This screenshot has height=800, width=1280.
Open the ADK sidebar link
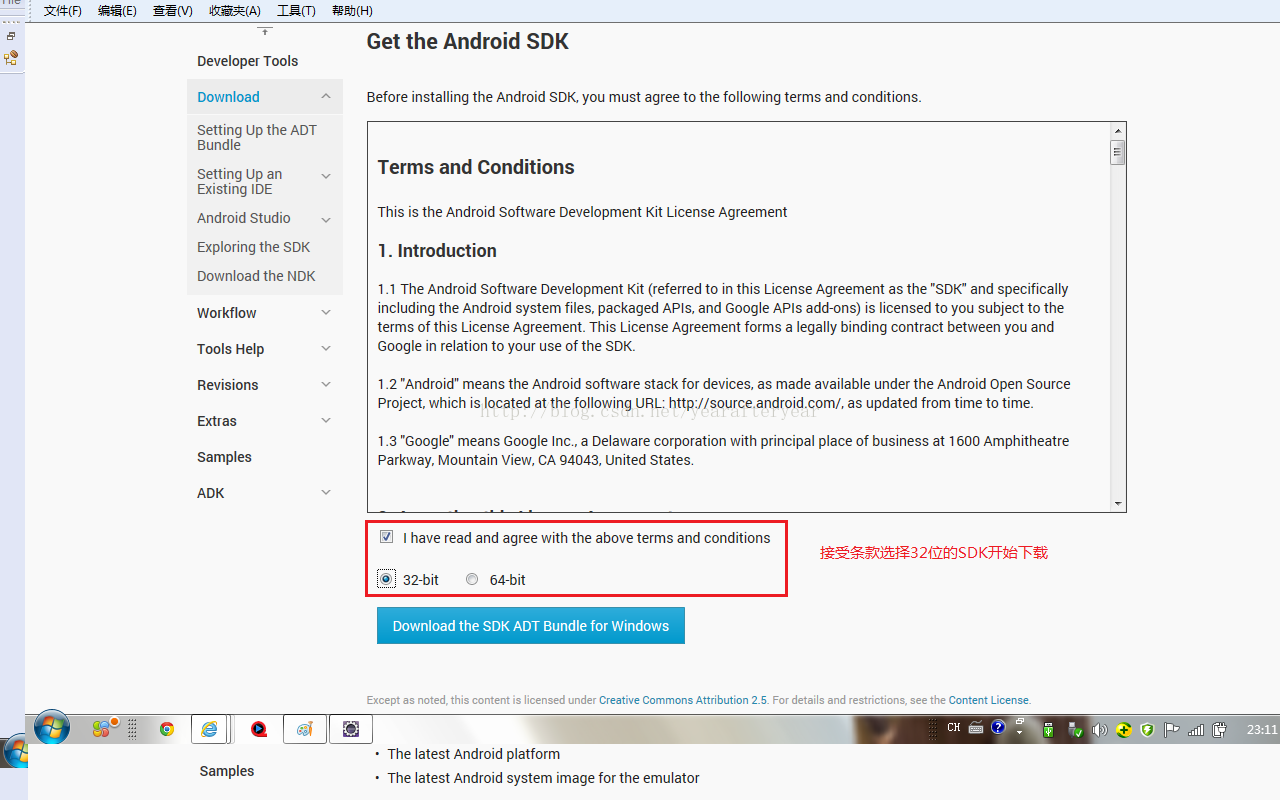pyautogui.click(x=211, y=493)
